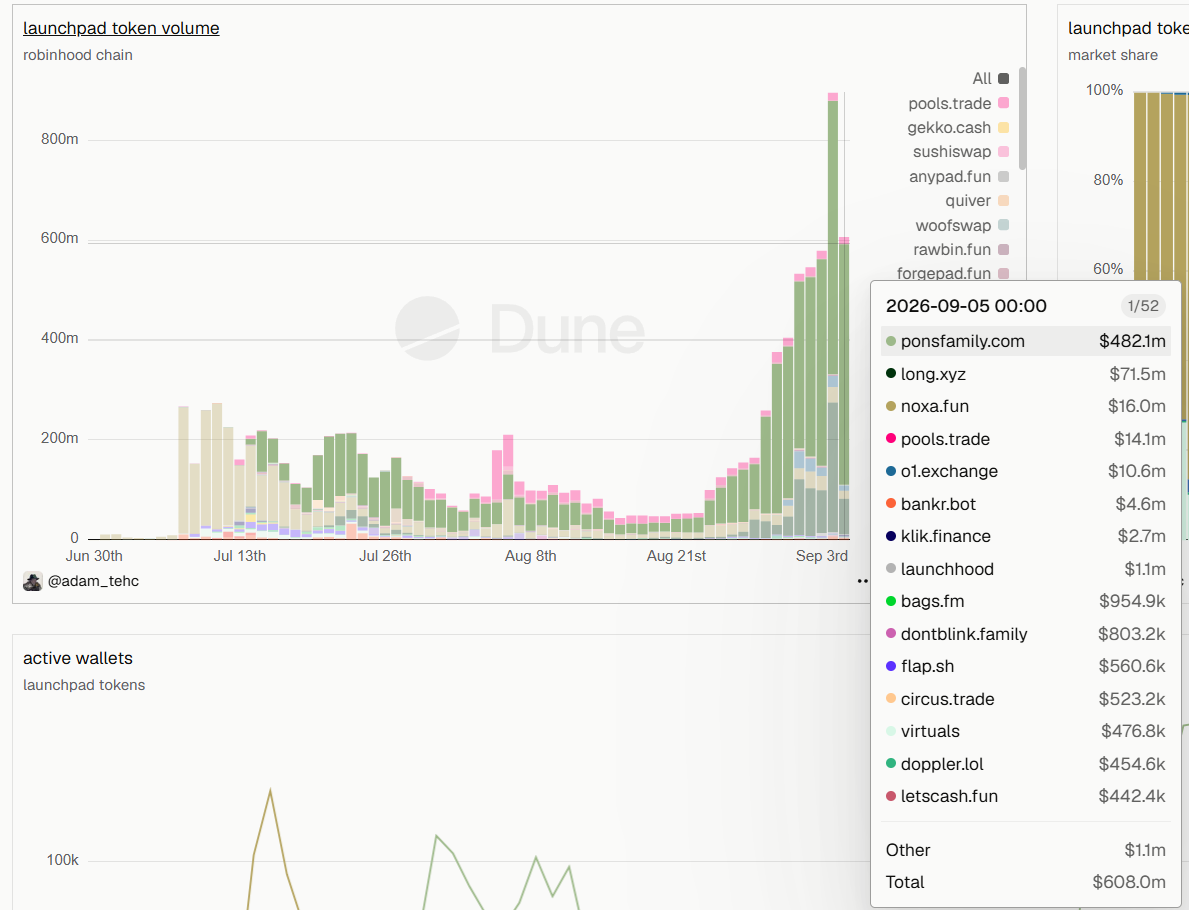The image size is (1189, 910).
Task: Click the robinhood chain subtitle
Action: point(78,55)
